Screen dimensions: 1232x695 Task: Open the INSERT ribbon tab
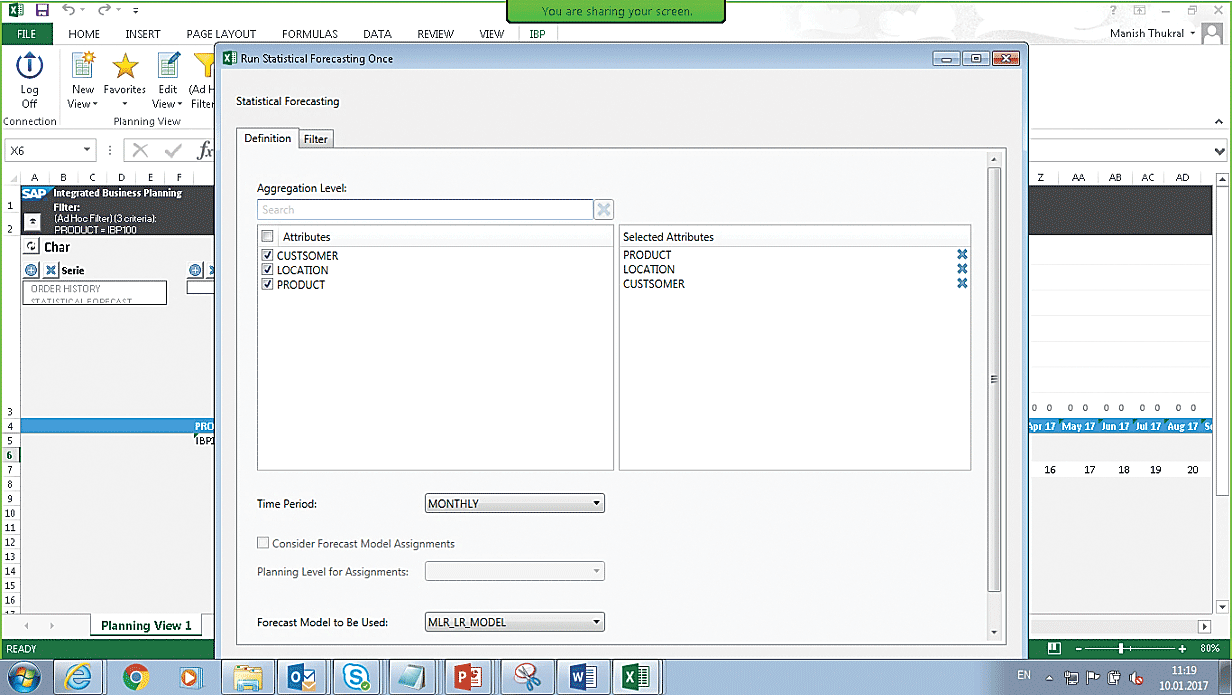143,33
